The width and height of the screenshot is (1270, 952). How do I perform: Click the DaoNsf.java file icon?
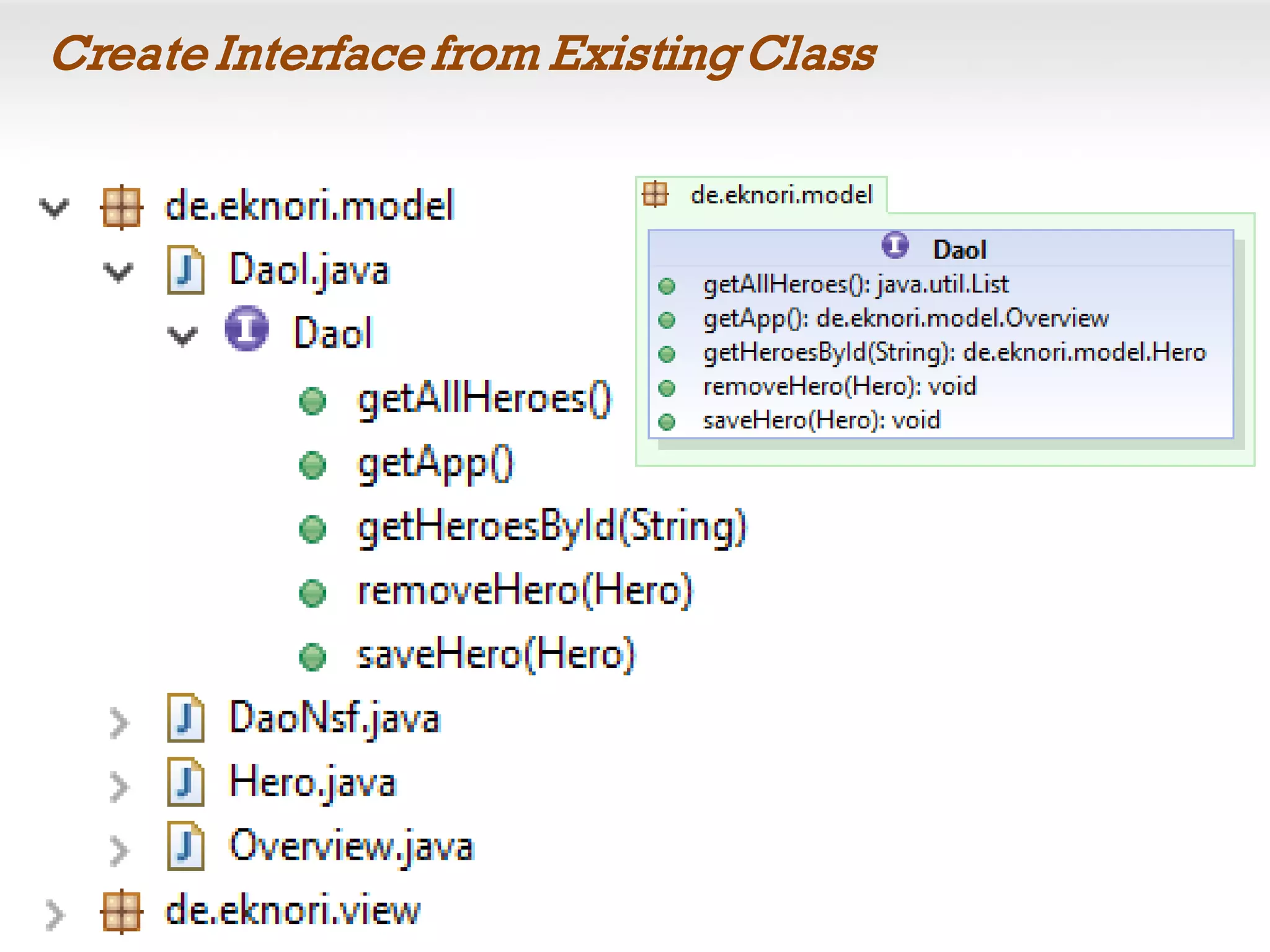pos(185,718)
